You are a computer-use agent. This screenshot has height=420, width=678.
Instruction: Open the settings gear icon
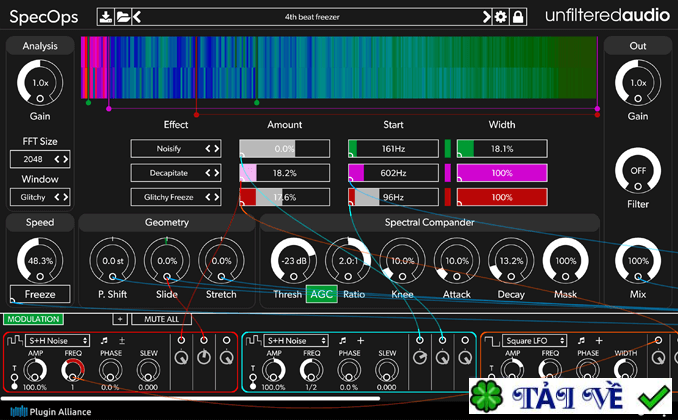pyautogui.click(x=502, y=16)
